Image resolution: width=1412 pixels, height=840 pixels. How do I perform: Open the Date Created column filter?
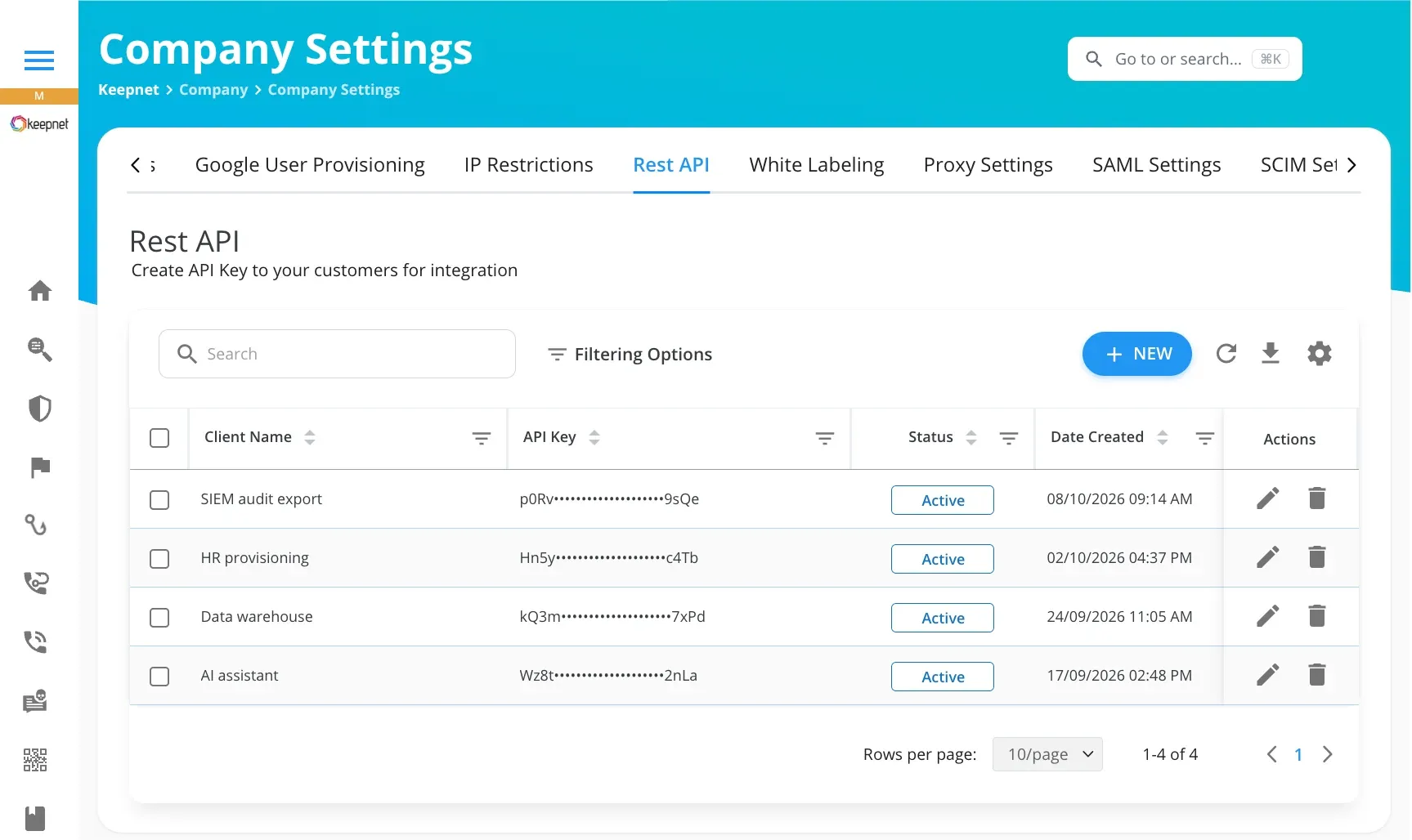pyautogui.click(x=1205, y=439)
